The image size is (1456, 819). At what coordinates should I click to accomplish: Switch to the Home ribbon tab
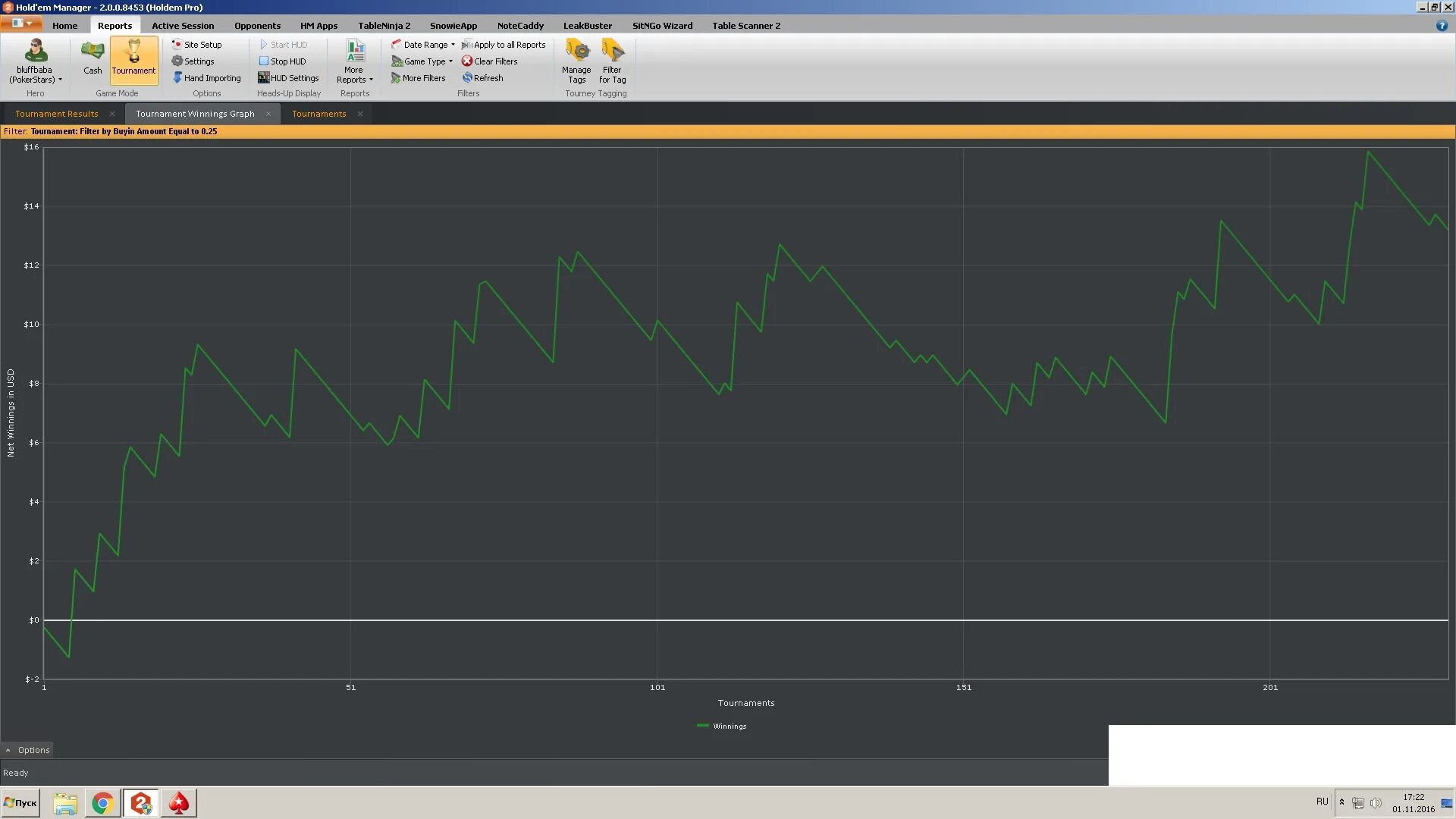[x=65, y=26]
